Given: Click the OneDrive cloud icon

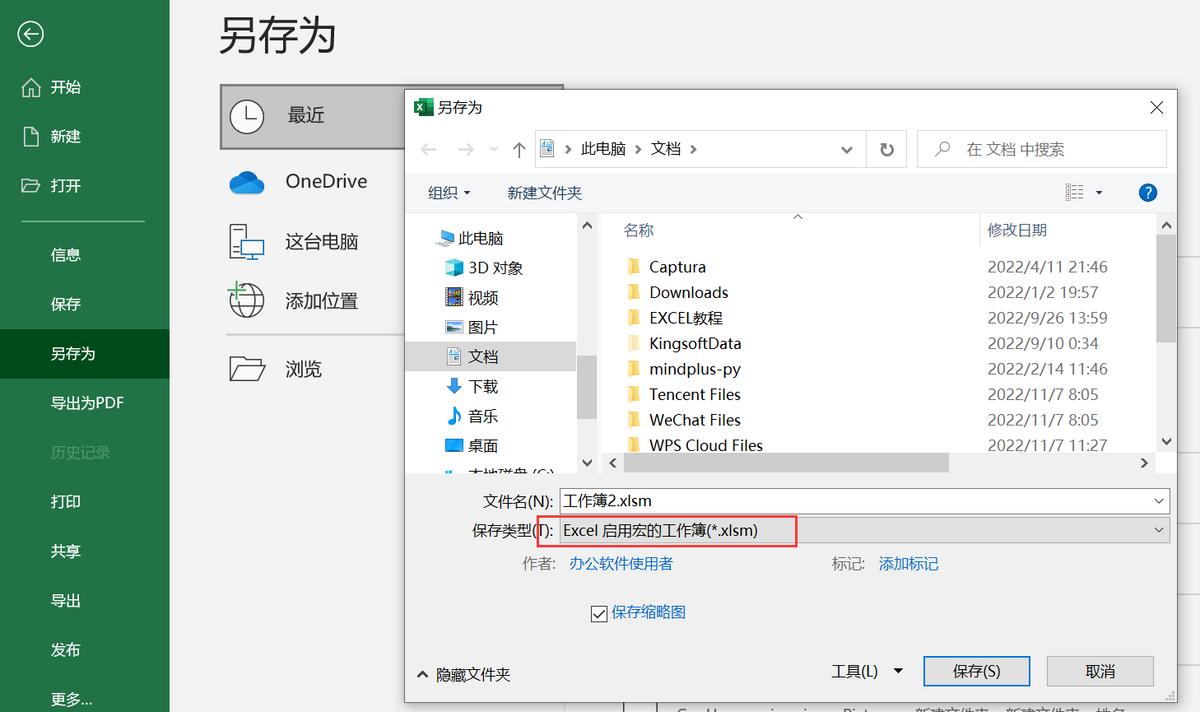Looking at the screenshot, I should click(246, 182).
